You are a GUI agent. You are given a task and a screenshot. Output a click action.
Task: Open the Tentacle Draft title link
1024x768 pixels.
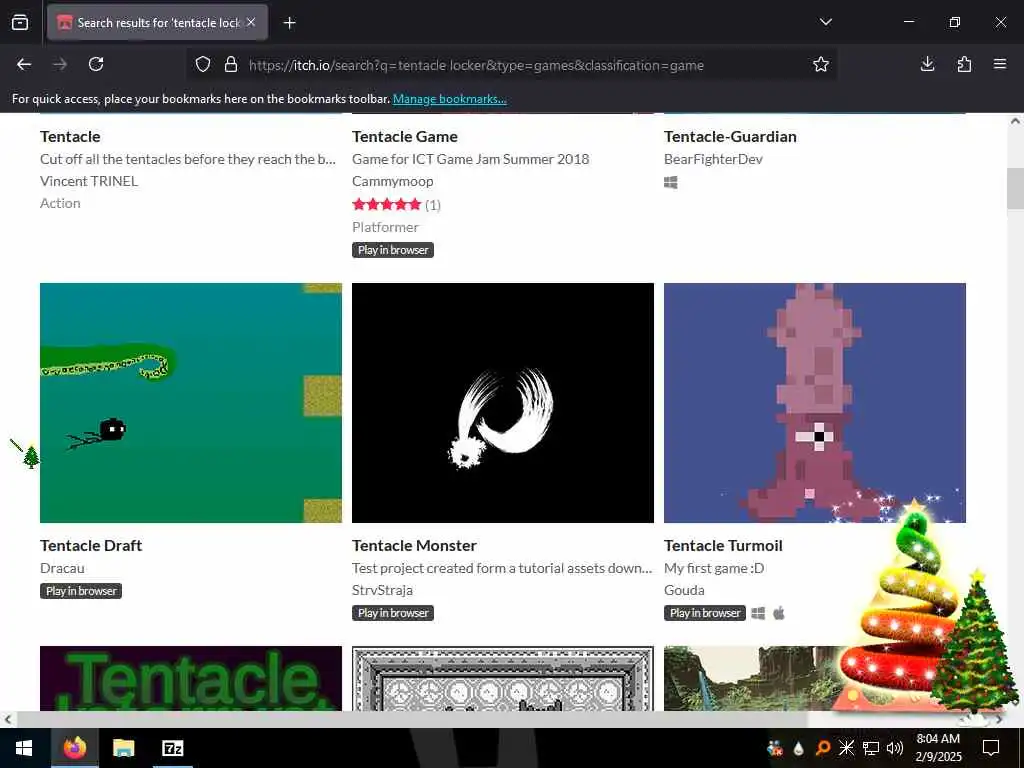click(x=91, y=545)
